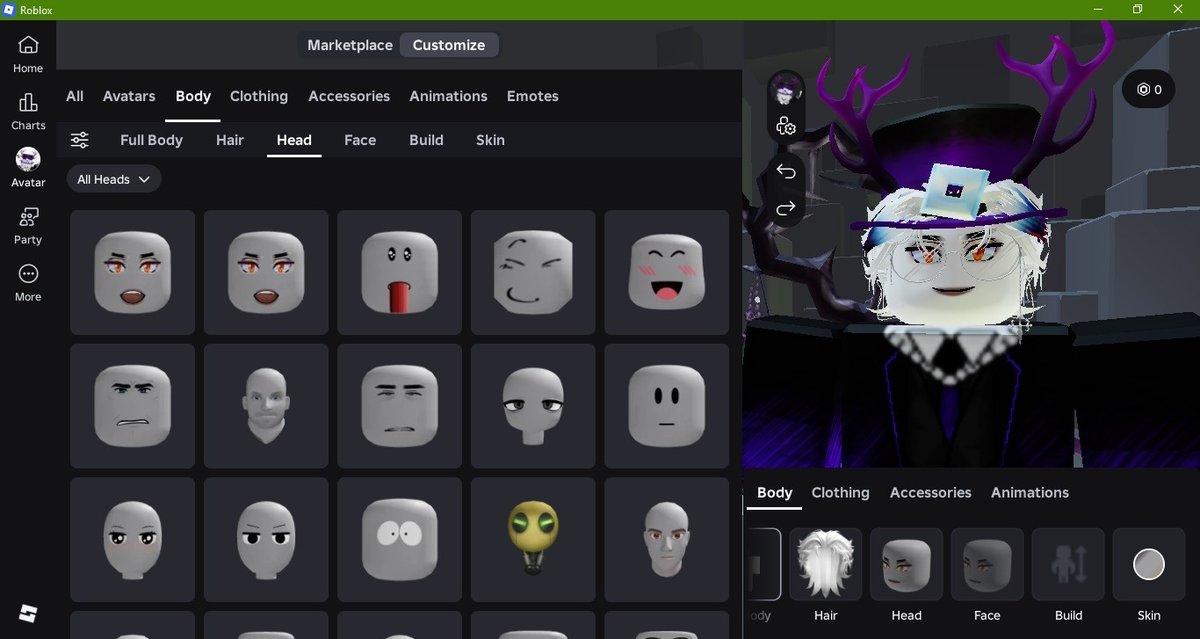This screenshot has width=1200, height=639.
Task: Select the top Clothing category tab
Action: 259,96
